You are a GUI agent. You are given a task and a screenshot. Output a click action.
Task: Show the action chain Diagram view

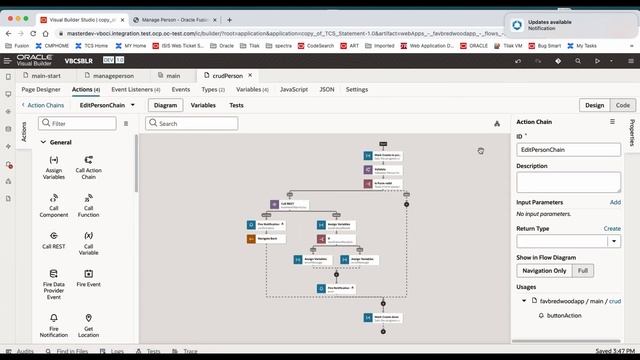click(165, 105)
